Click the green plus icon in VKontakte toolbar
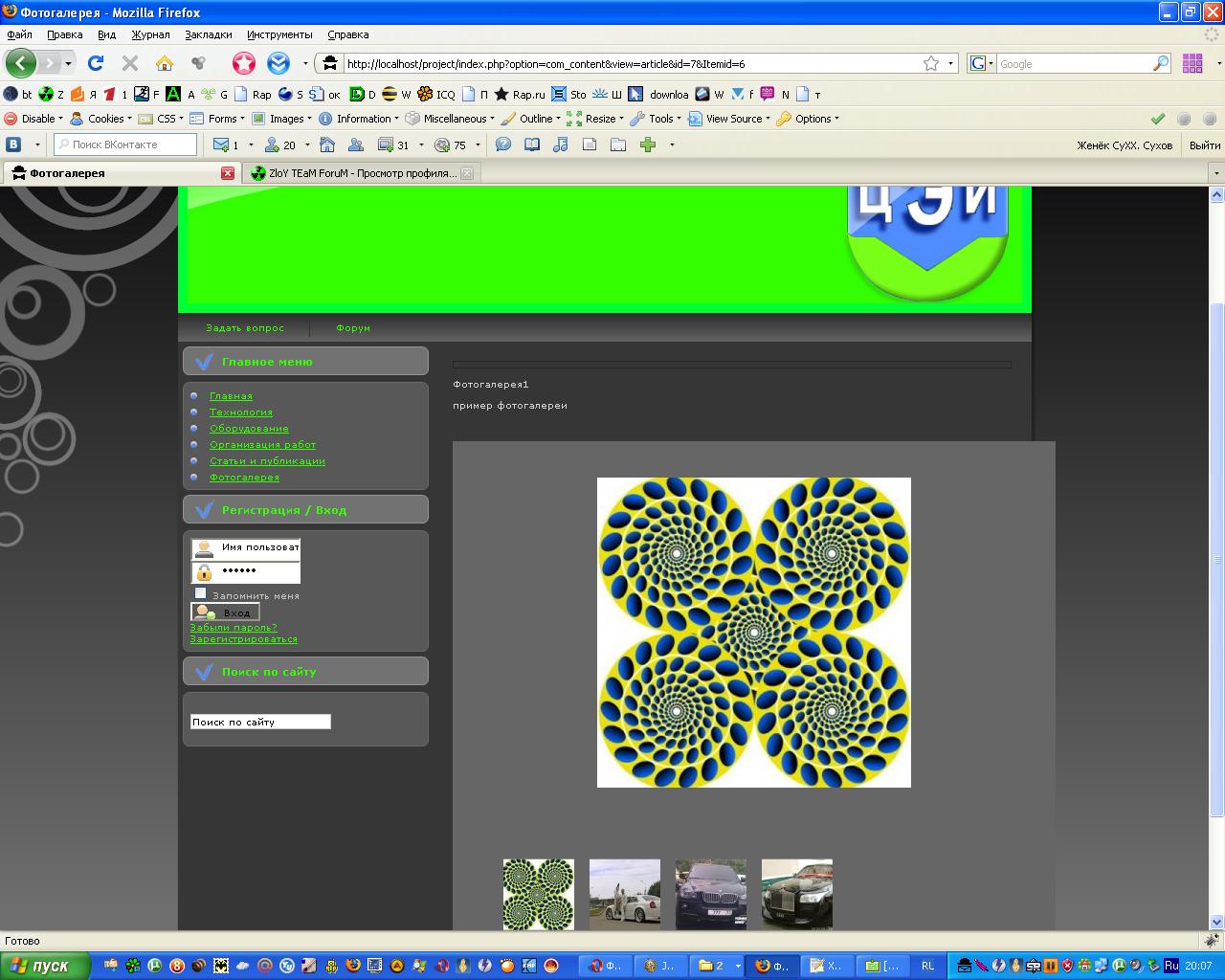Viewport: 1225px width, 980px height. click(648, 145)
